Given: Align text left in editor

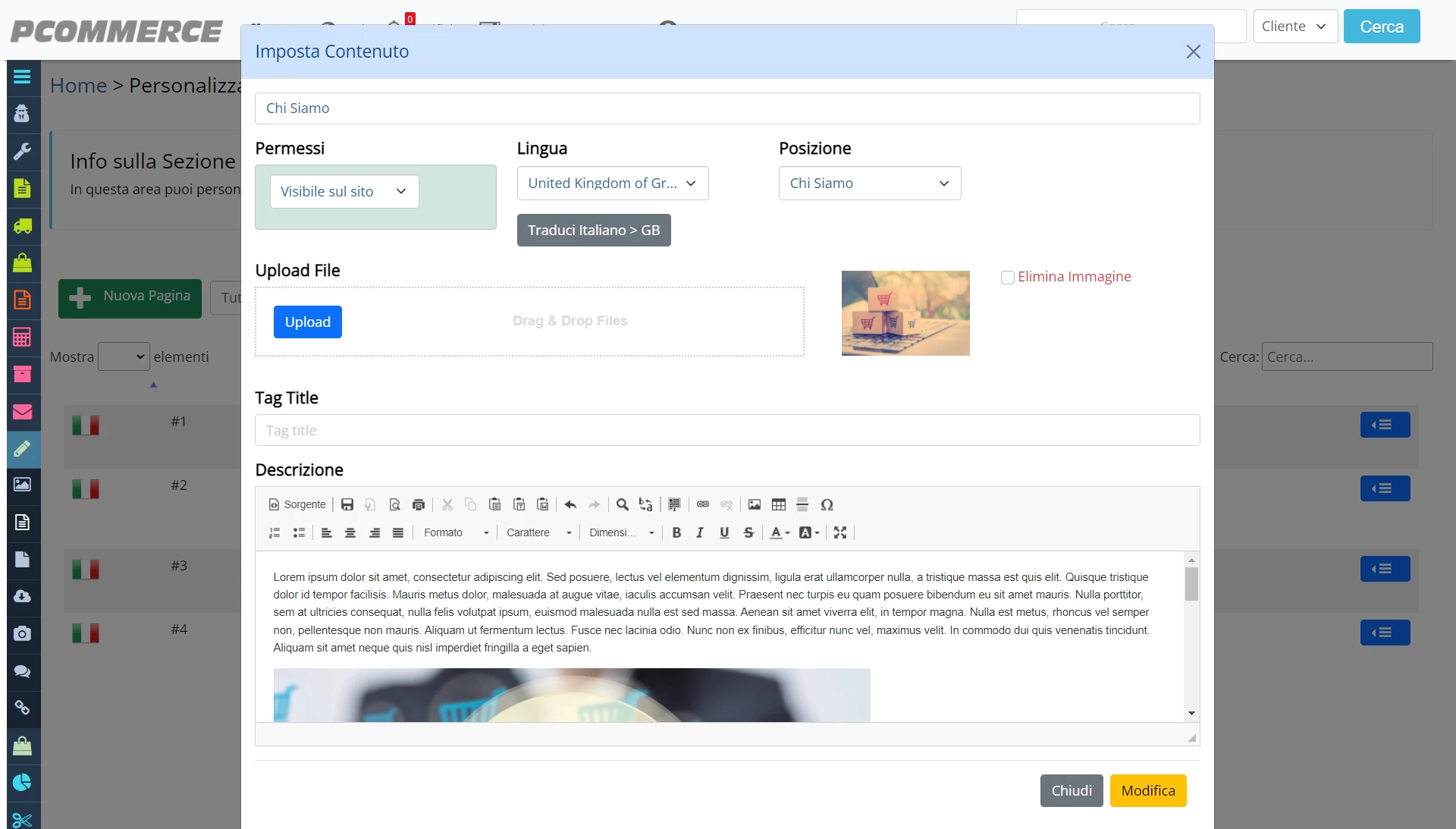Looking at the screenshot, I should 327,532.
